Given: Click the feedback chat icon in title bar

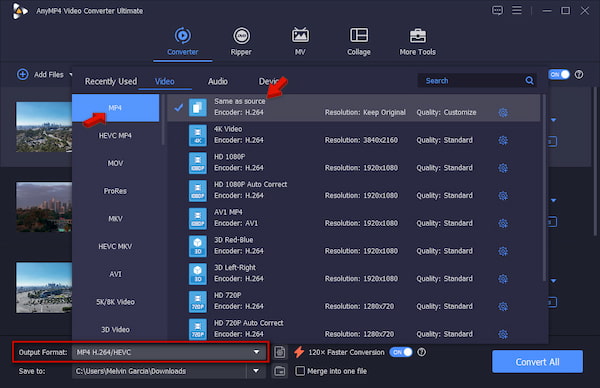Looking at the screenshot, I should click(x=497, y=10).
